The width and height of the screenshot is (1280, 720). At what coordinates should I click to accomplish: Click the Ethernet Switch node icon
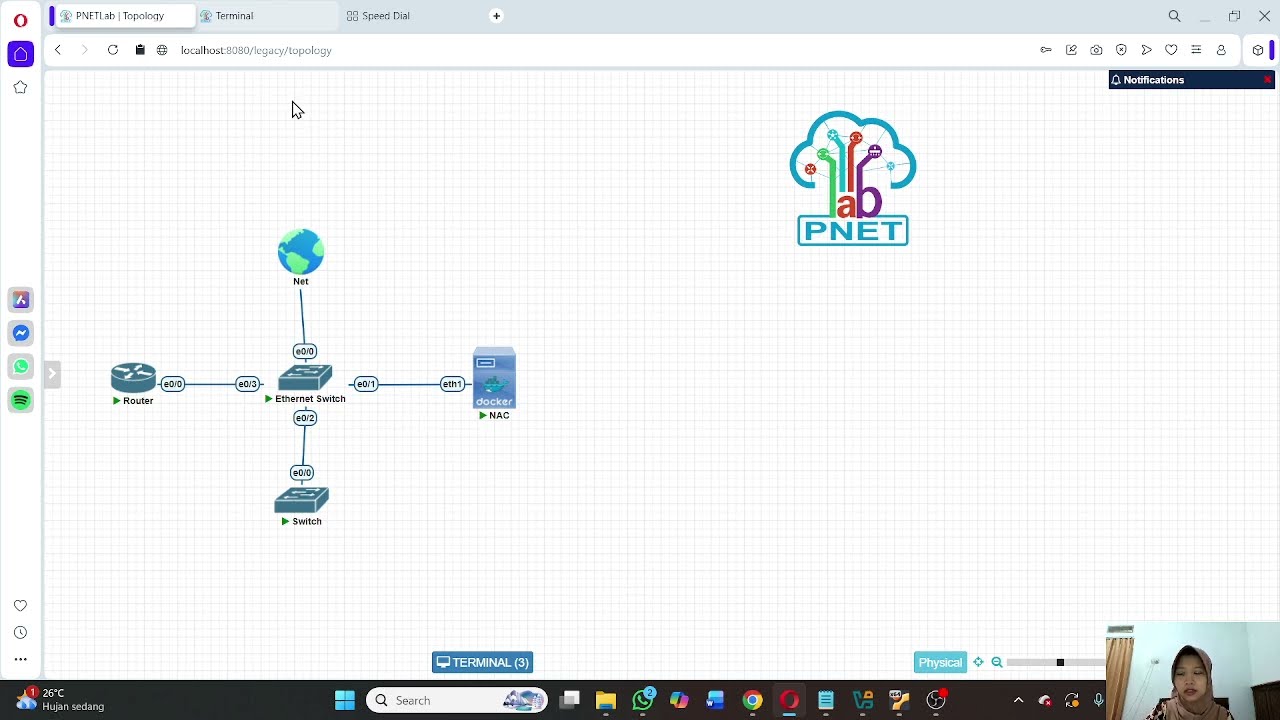point(305,378)
